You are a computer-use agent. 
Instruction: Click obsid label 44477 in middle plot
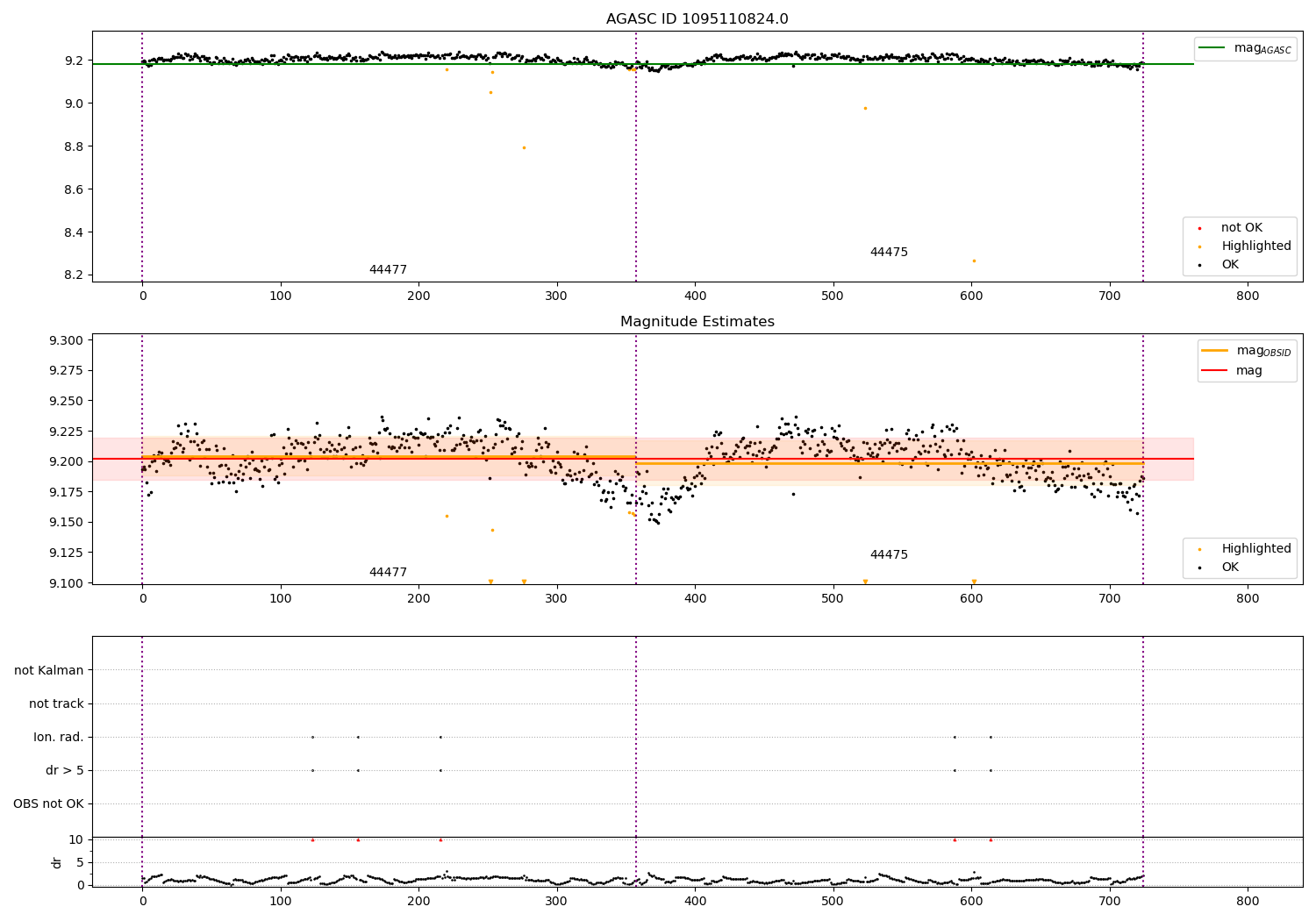tap(388, 573)
